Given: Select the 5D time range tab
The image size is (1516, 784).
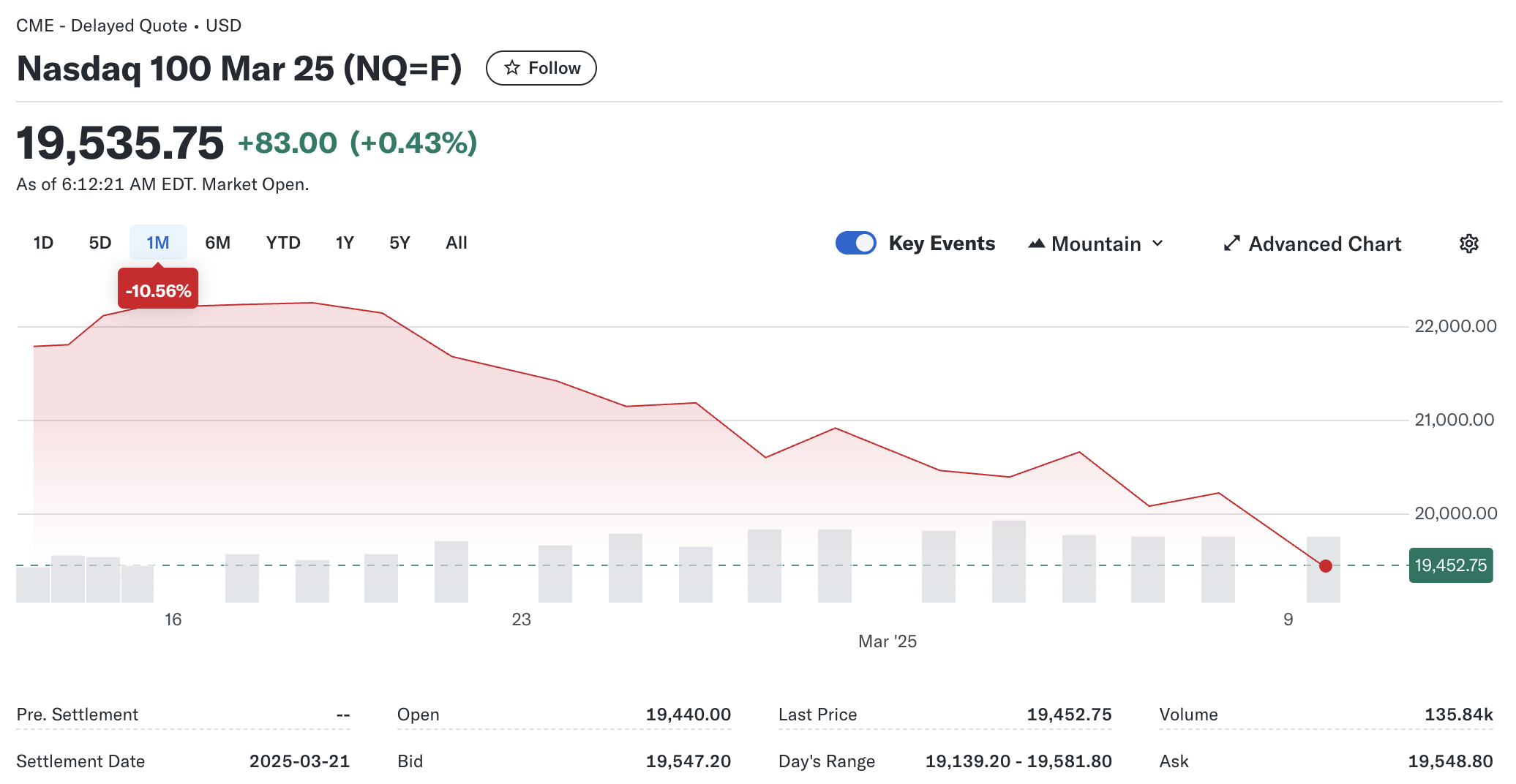Looking at the screenshot, I should [x=100, y=243].
